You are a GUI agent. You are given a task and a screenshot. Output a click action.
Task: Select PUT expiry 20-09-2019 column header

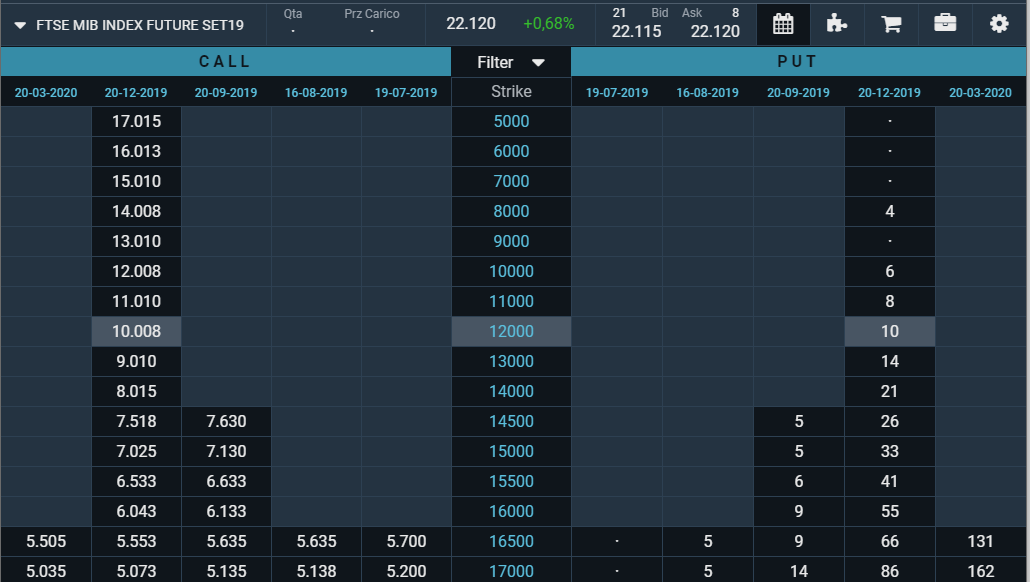[798, 93]
